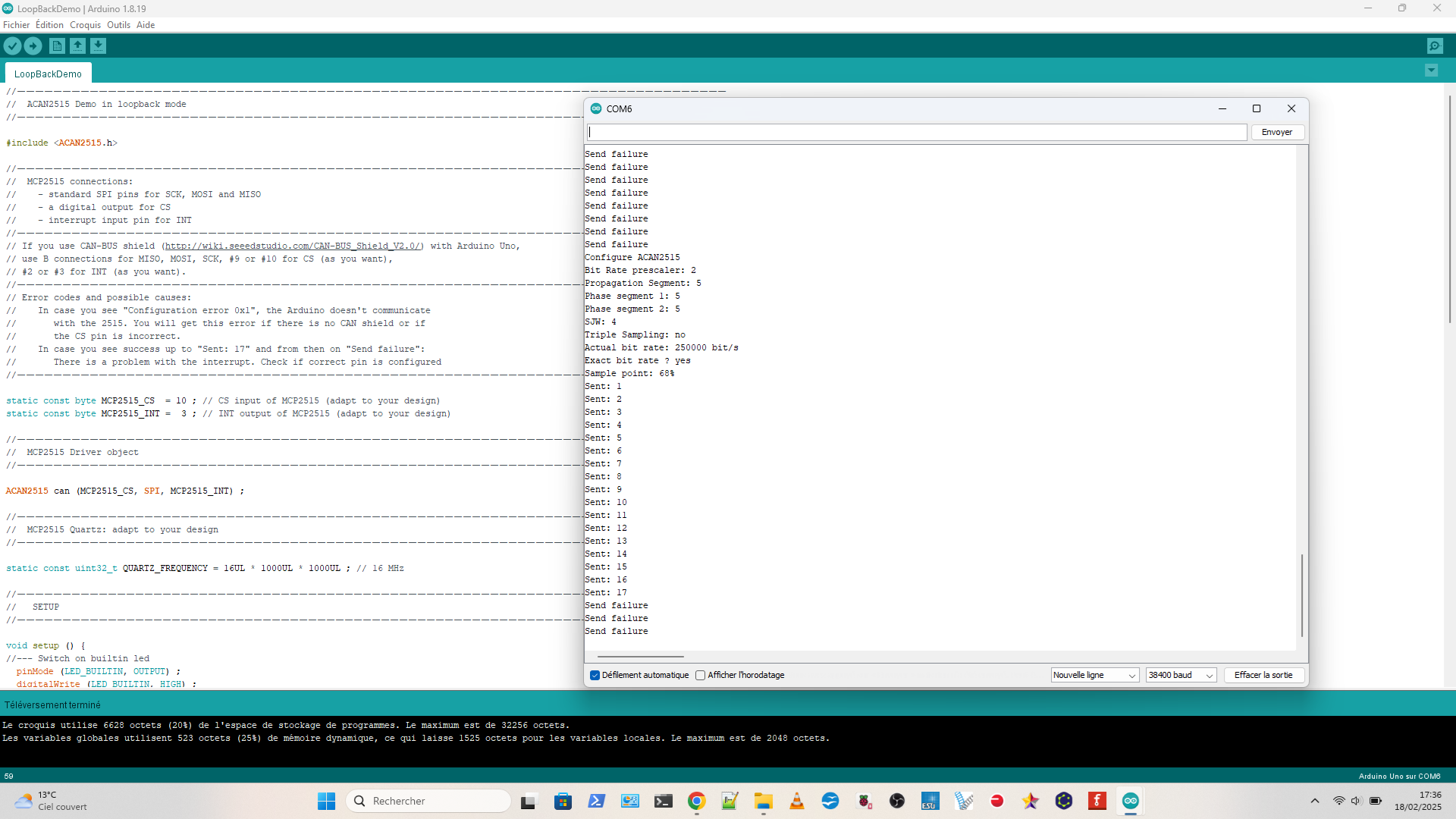Toggle Défilement automatique checkbox
1456x819 pixels.
(595, 676)
